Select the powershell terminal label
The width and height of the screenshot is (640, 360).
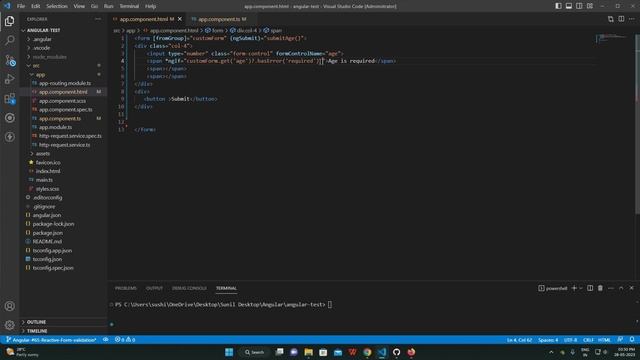[x=553, y=288]
